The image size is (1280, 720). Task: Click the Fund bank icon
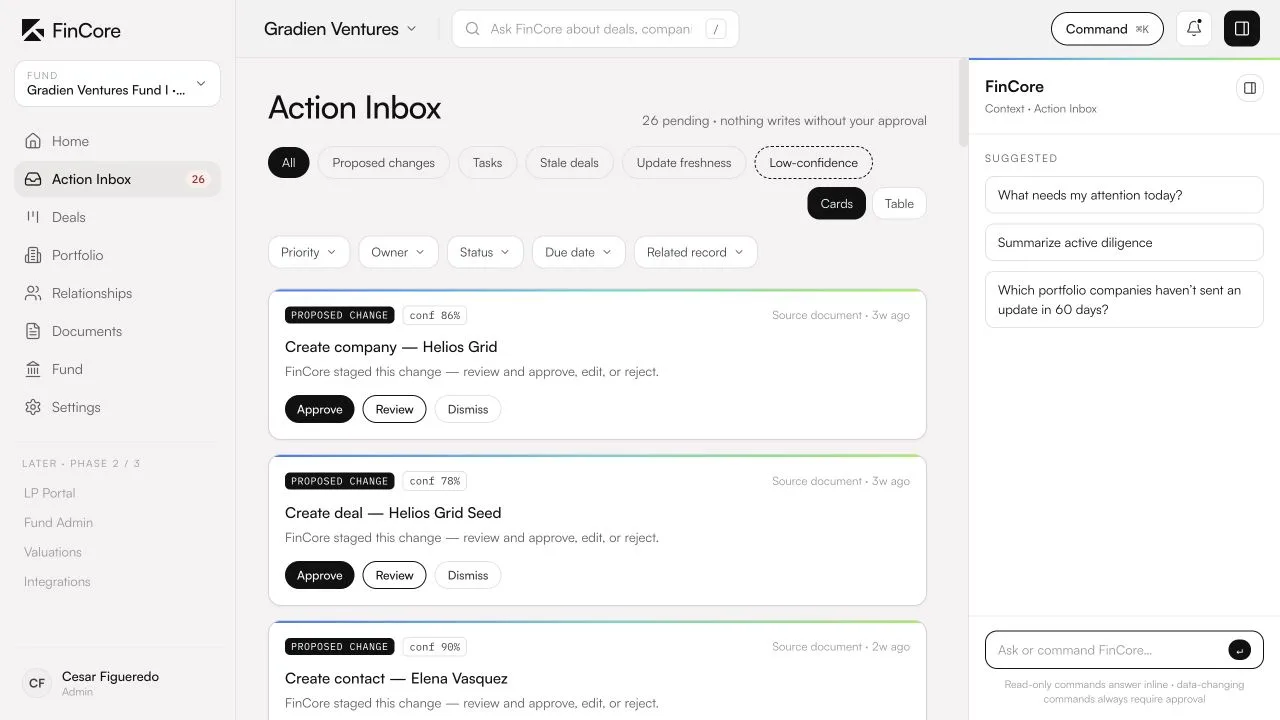tap(33, 369)
